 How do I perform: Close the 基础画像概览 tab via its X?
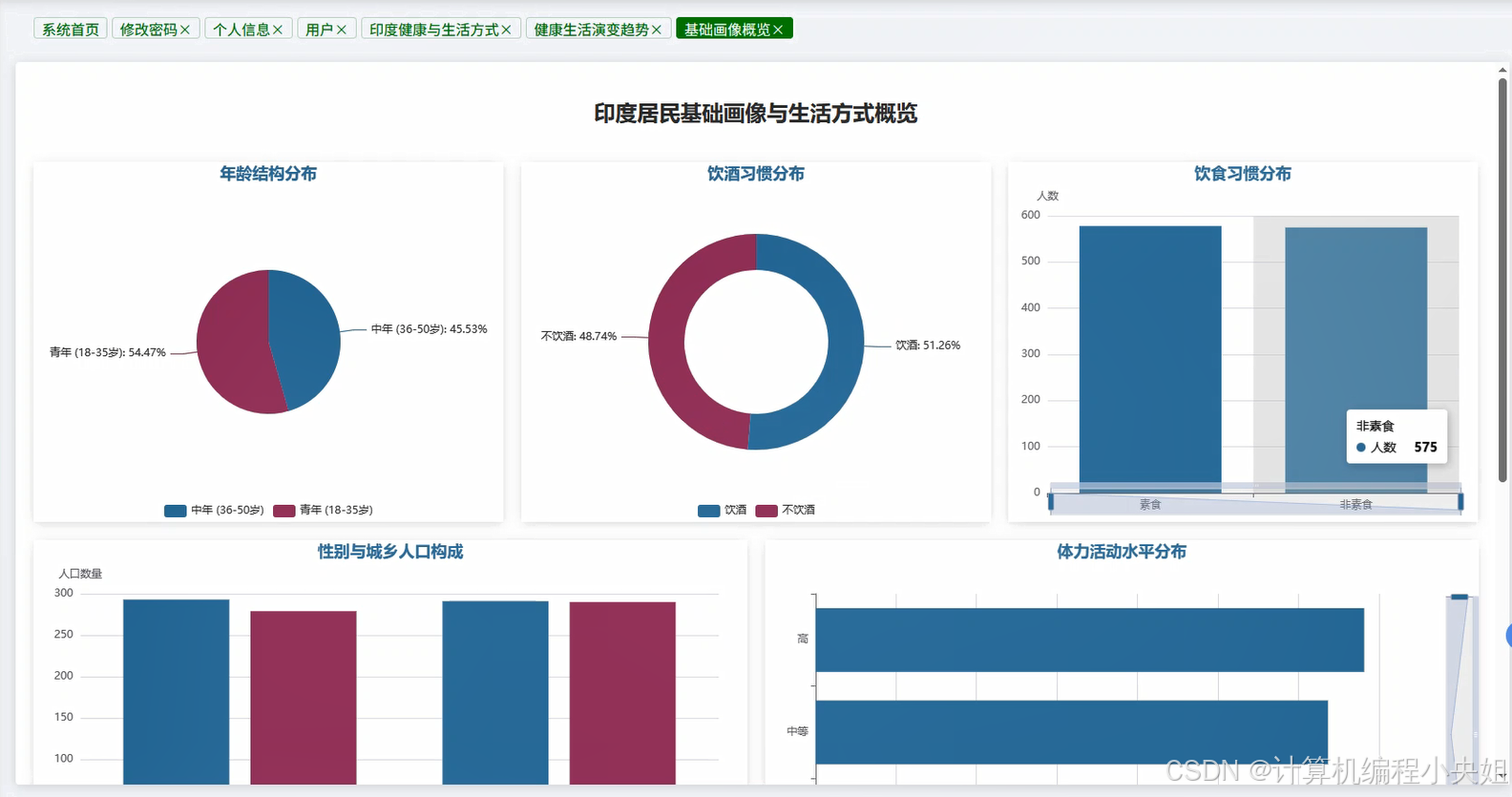(x=778, y=30)
